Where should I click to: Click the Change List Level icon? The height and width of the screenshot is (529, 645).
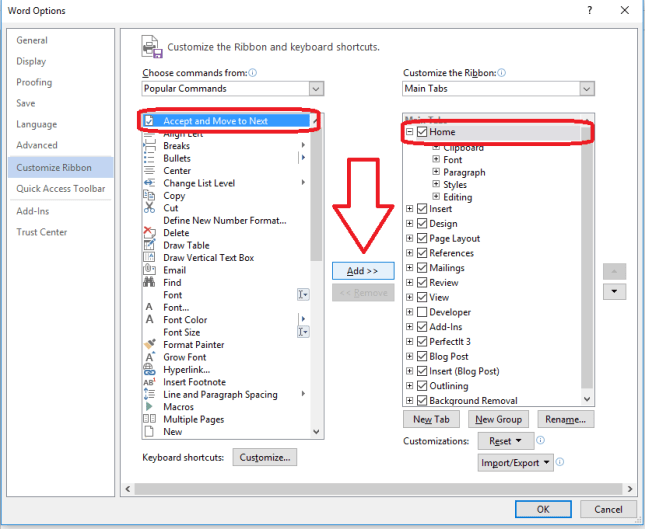pos(149,183)
